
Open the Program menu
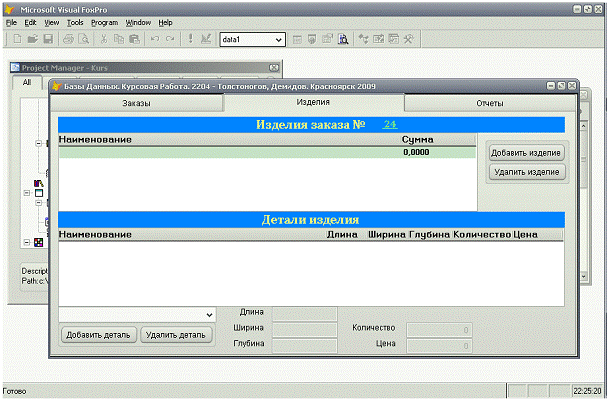(104, 22)
